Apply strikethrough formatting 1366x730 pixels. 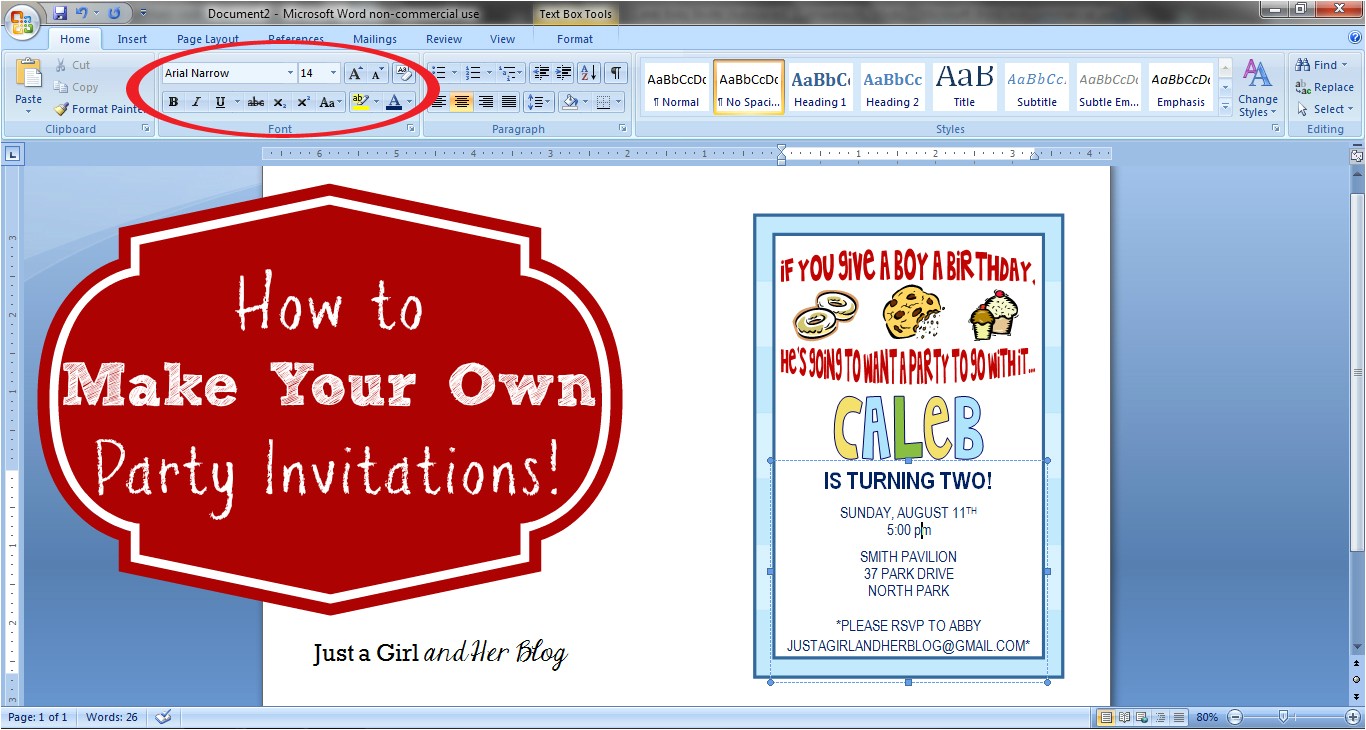click(x=256, y=101)
